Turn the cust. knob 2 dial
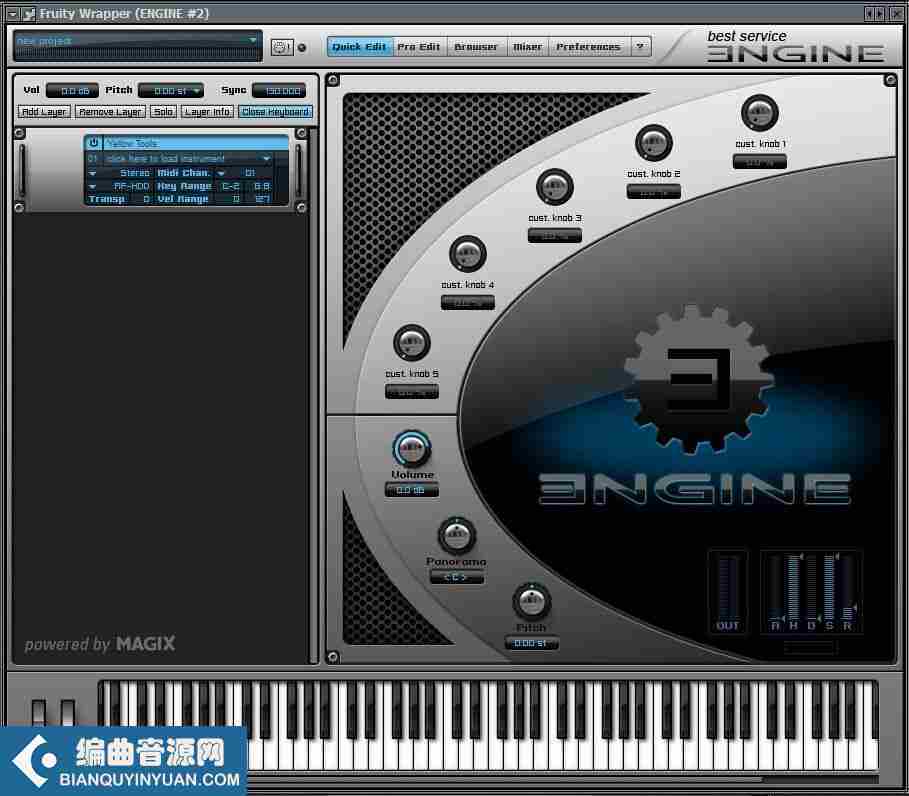This screenshot has height=796, width=909. click(x=653, y=143)
